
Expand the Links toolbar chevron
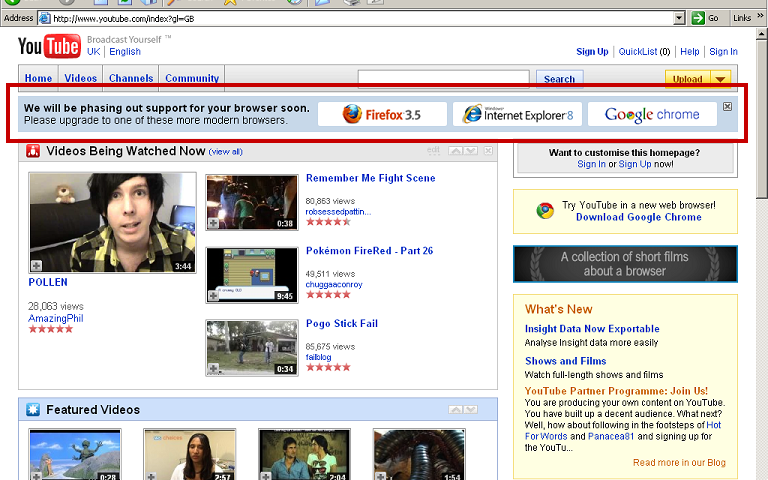[x=760, y=16]
